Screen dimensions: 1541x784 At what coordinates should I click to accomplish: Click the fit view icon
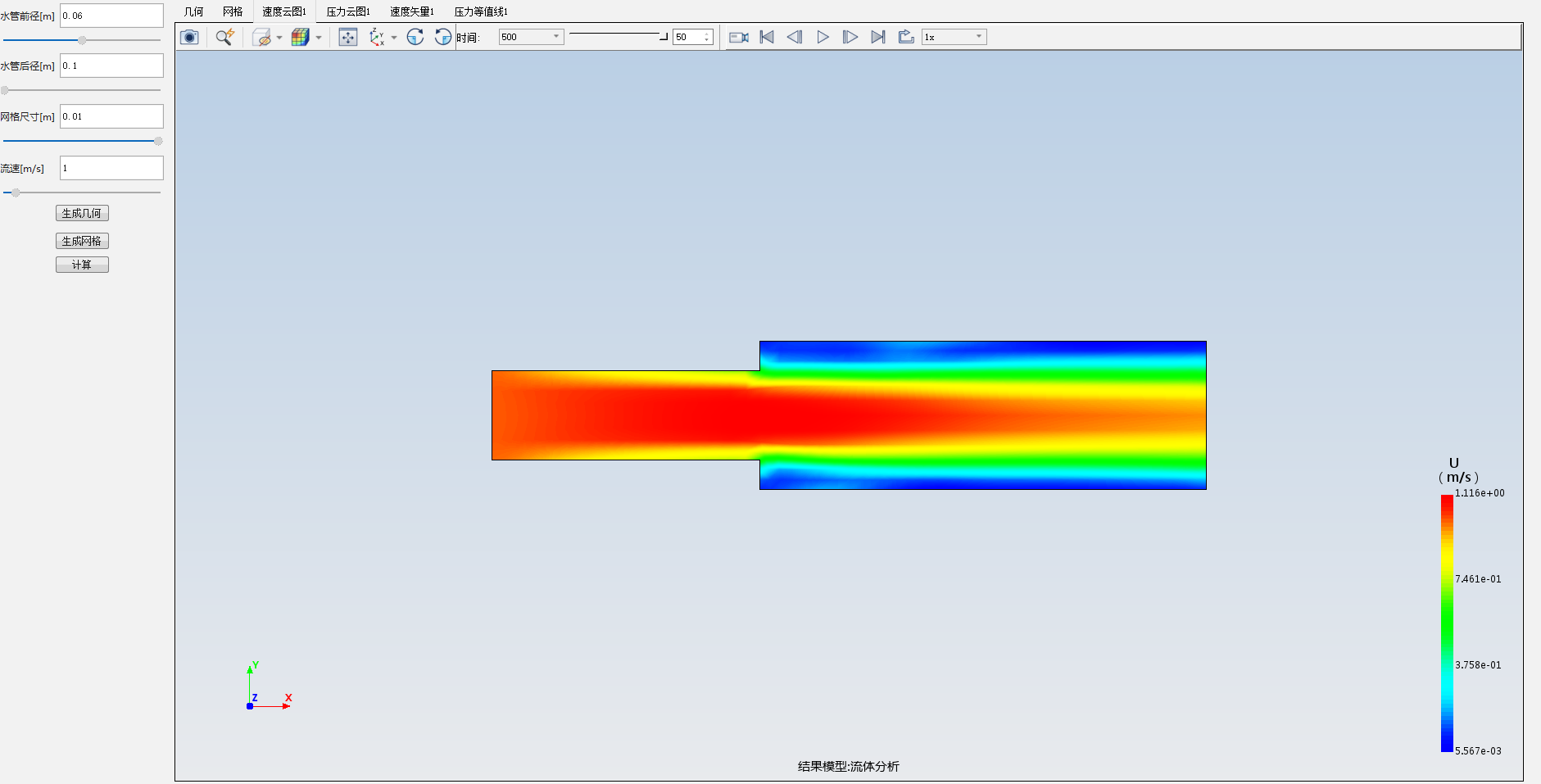348,37
